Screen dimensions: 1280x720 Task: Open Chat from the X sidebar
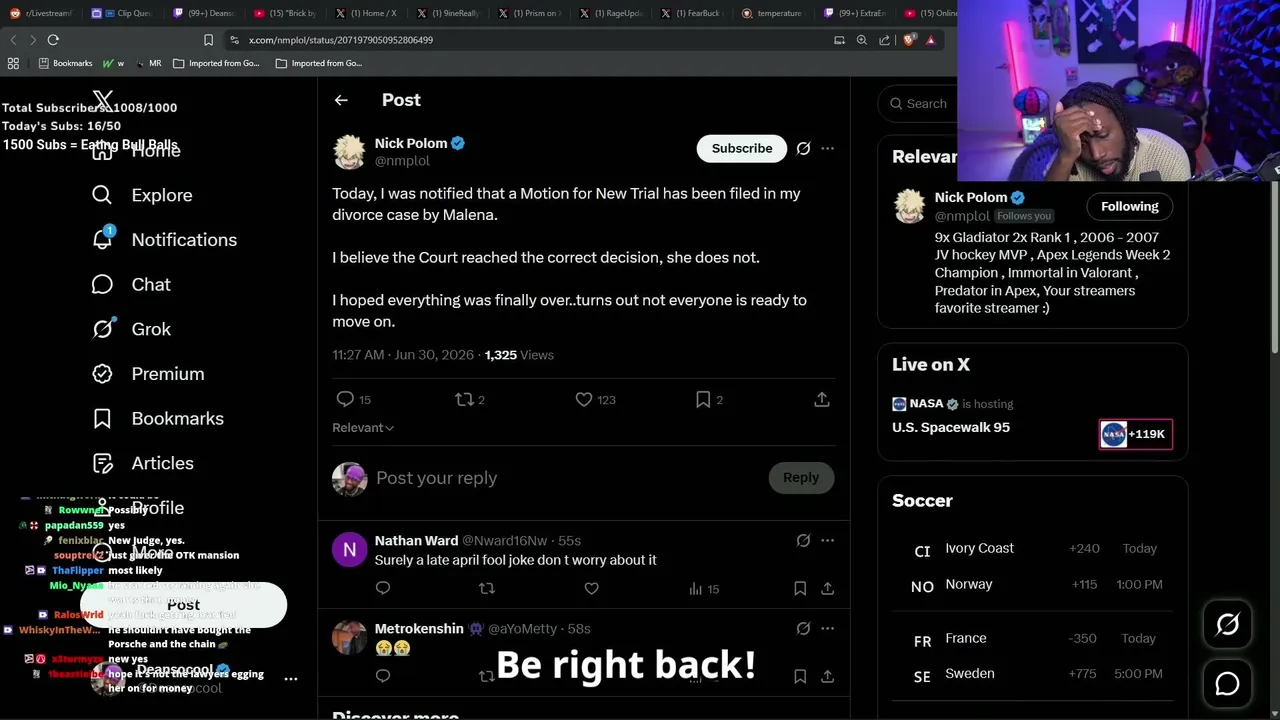[131, 284]
